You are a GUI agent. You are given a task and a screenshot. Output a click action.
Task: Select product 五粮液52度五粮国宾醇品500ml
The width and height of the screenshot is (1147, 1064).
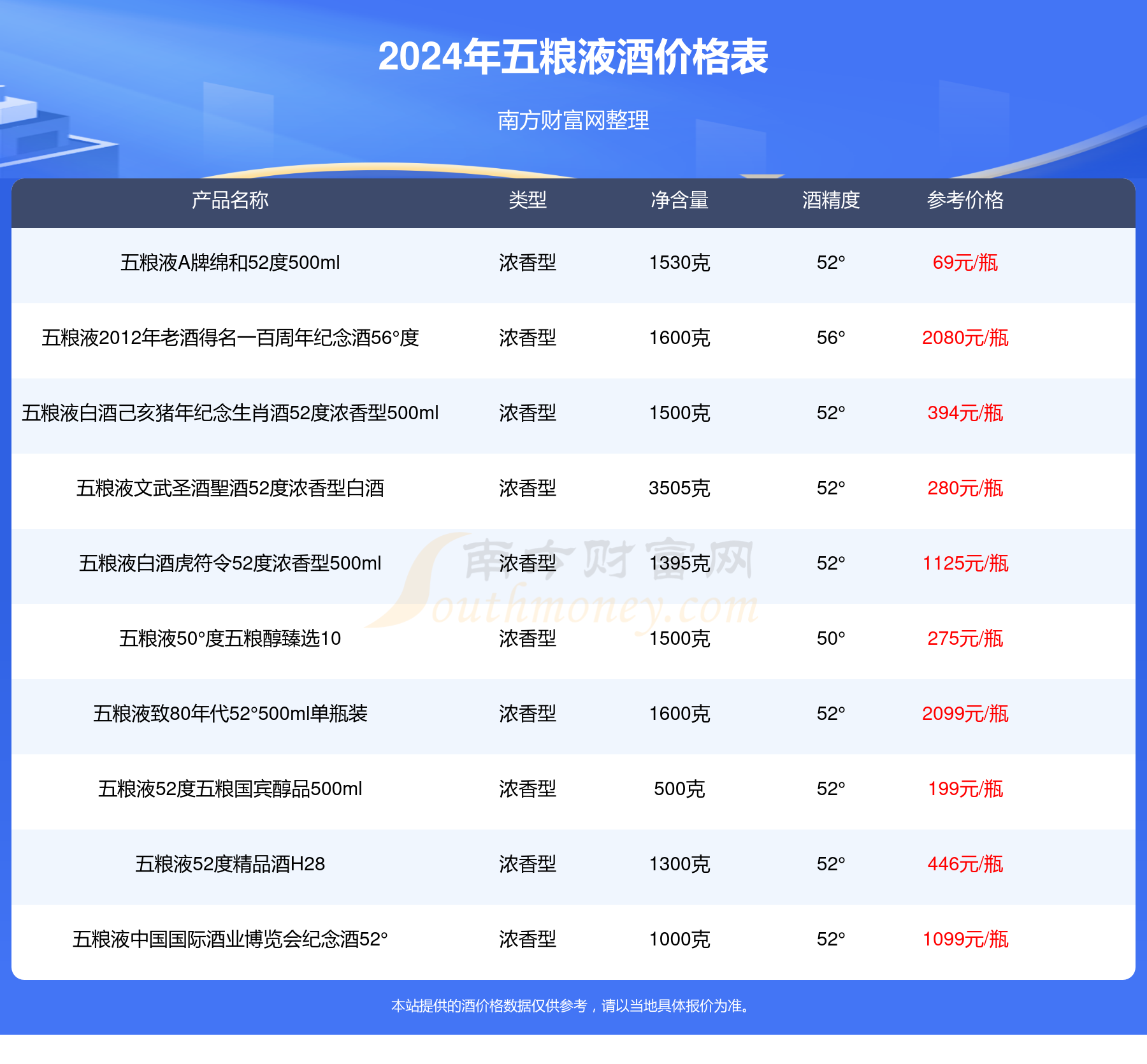(230, 789)
